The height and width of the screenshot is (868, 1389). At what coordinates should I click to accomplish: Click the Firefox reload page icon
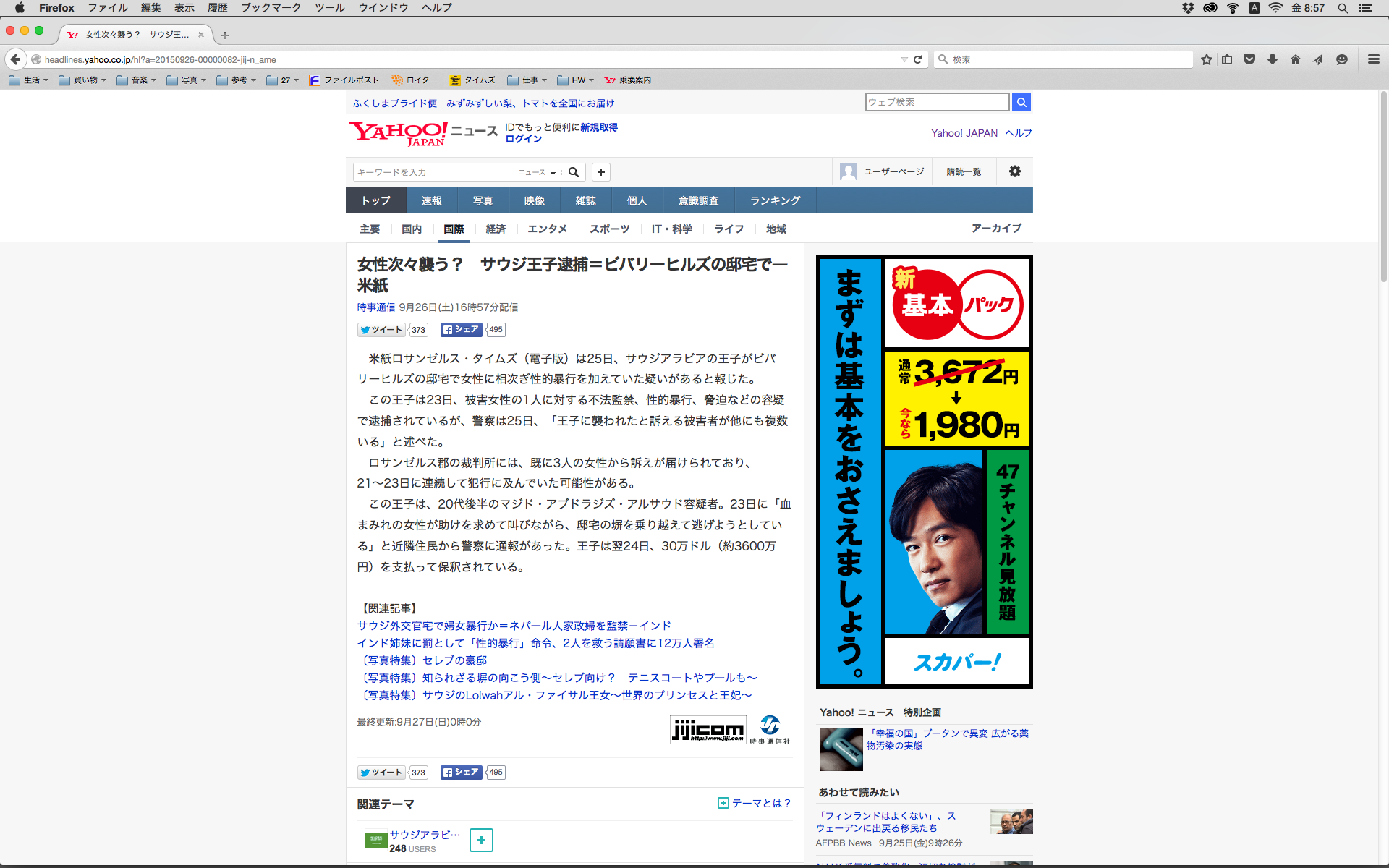[x=917, y=59]
